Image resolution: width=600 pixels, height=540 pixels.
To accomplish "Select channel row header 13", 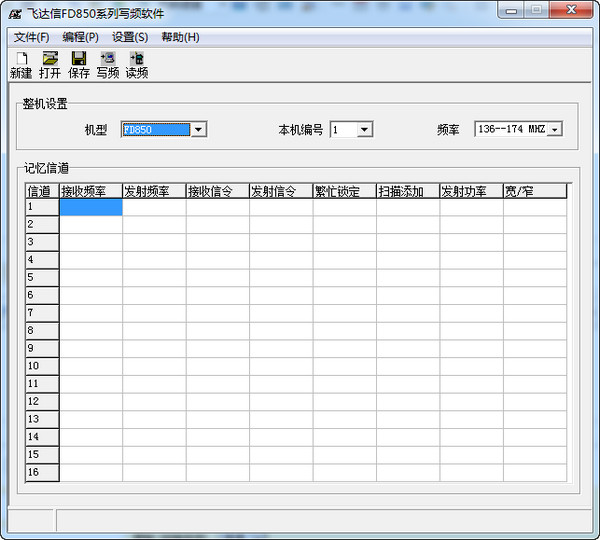I will pyautogui.click(x=42, y=419).
